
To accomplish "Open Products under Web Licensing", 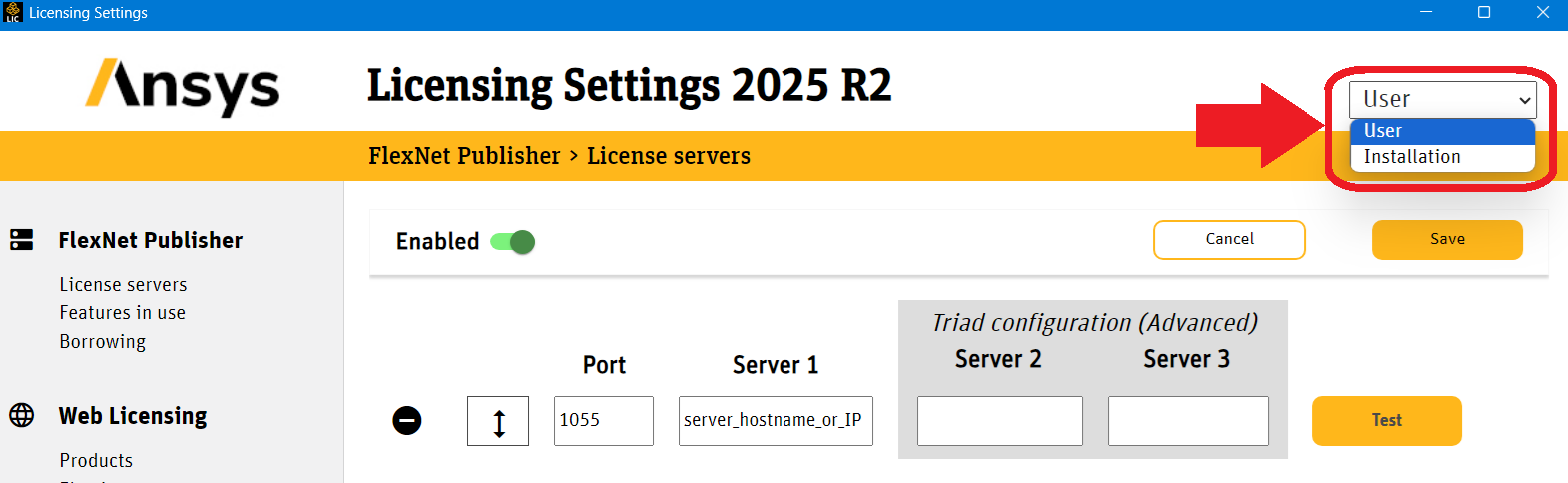I will [x=96, y=460].
